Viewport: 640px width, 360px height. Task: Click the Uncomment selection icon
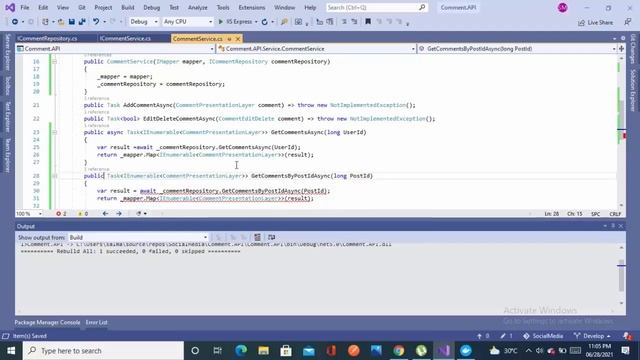tap(354, 22)
